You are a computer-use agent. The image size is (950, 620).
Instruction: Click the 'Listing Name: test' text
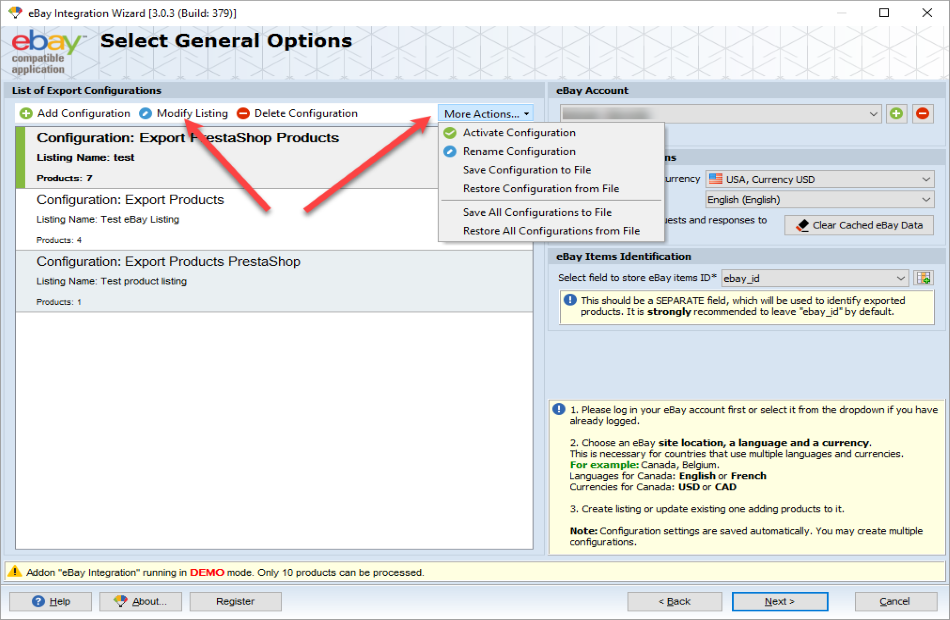pyautogui.click(x=85, y=158)
